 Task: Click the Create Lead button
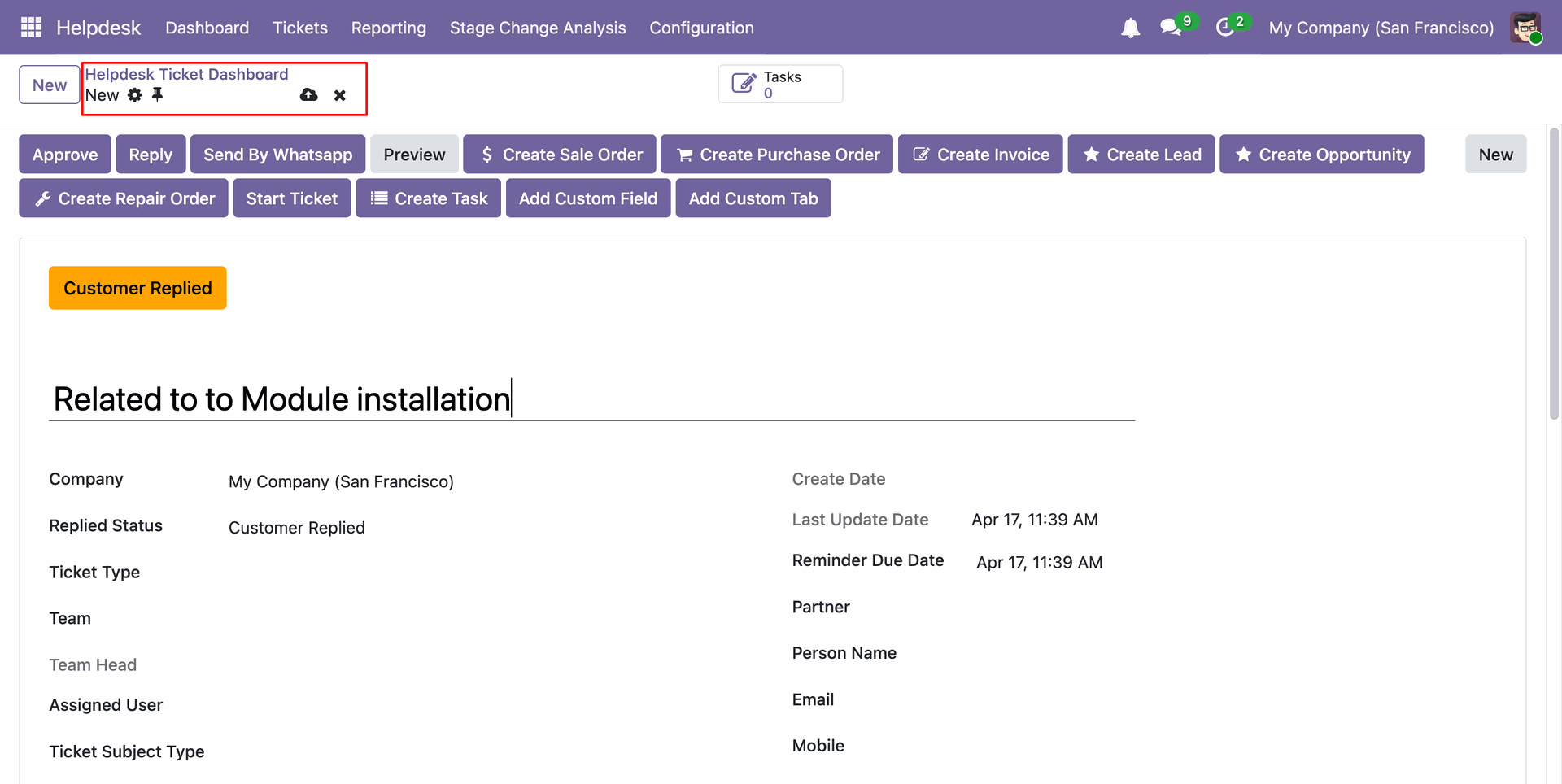pos(1141,154)
